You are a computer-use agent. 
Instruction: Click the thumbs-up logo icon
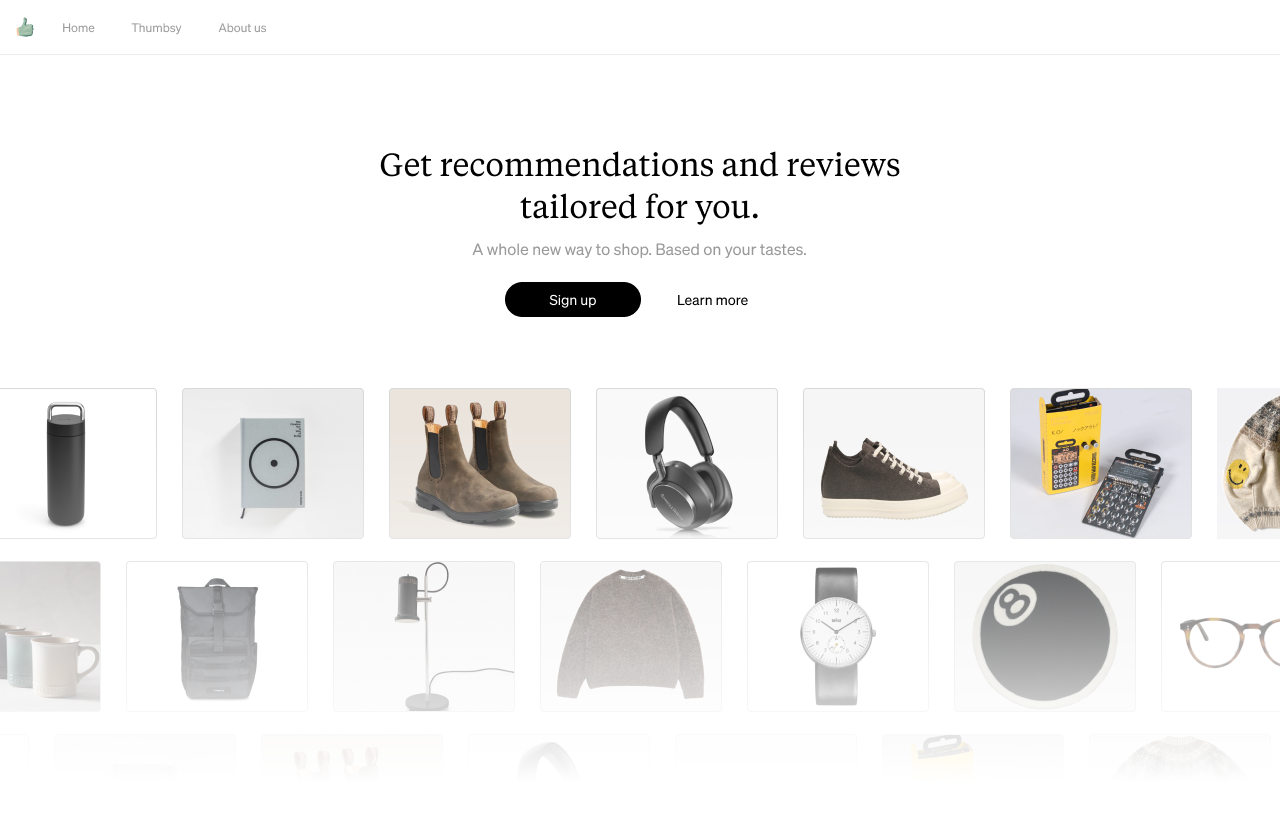(25, 27)
